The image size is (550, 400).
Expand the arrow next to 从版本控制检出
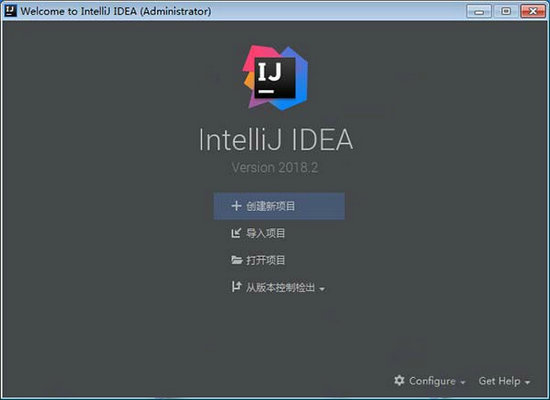click(322, 289)
